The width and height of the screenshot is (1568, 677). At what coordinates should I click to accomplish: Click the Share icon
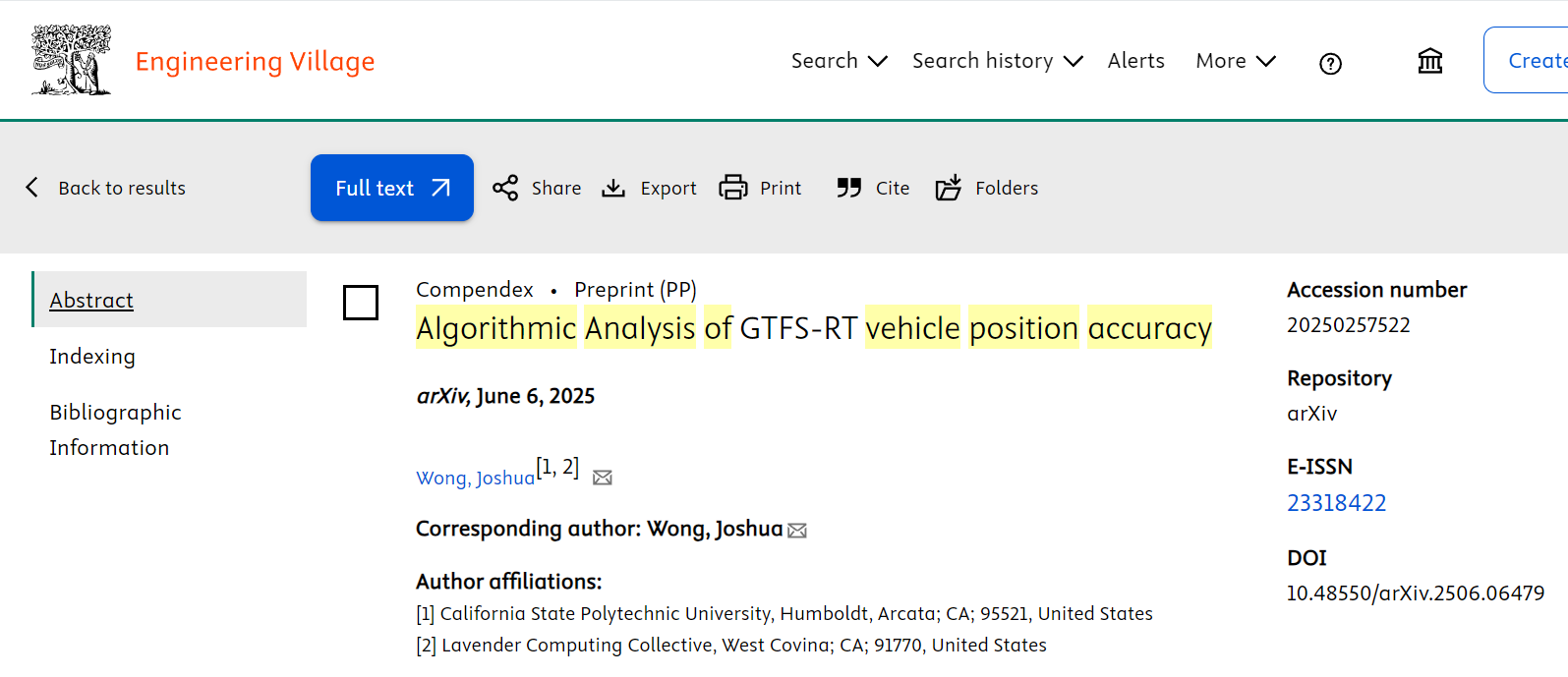(x=505, y=188)
